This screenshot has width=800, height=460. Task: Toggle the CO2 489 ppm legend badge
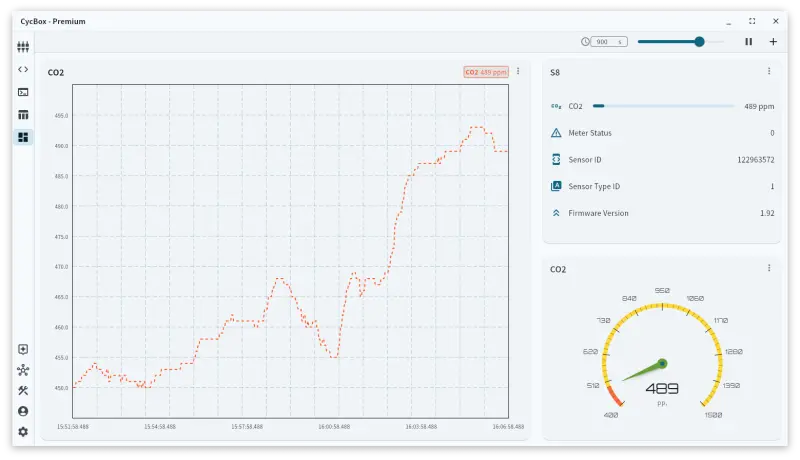[486, 72]
